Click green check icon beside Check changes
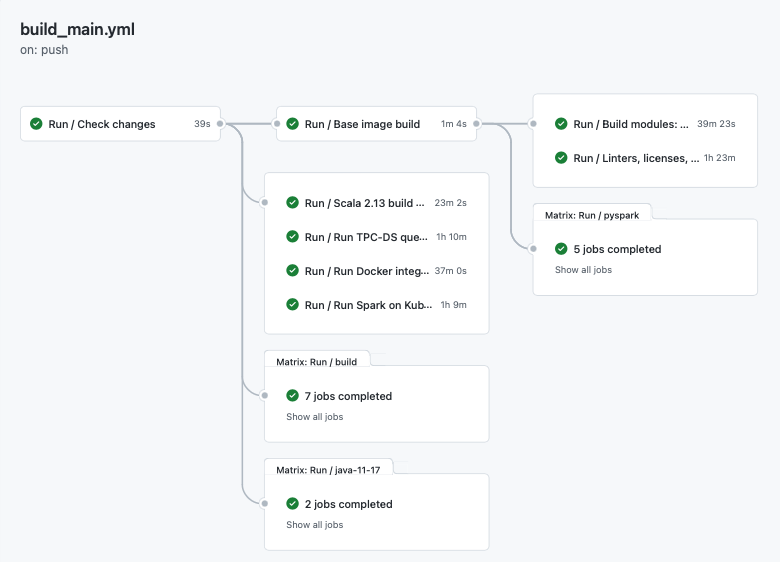 tap(36, 124)
